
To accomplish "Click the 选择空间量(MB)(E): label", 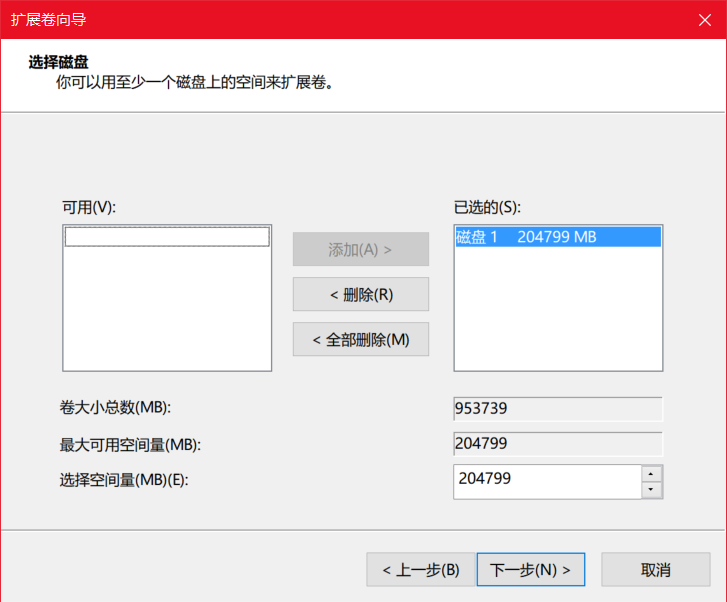I will pos(124,480).
